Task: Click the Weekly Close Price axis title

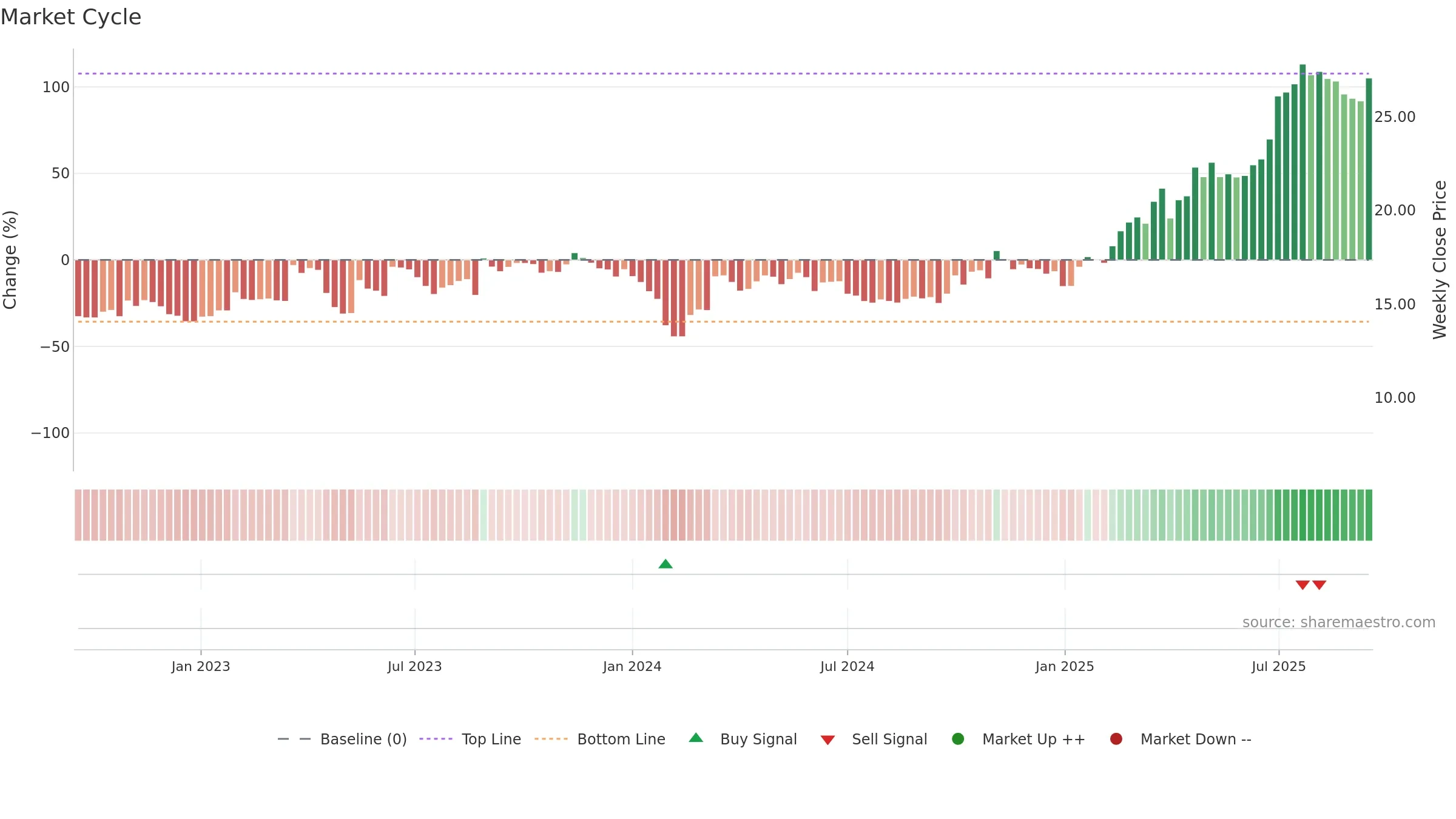Action: click(x=1440, y=260)
